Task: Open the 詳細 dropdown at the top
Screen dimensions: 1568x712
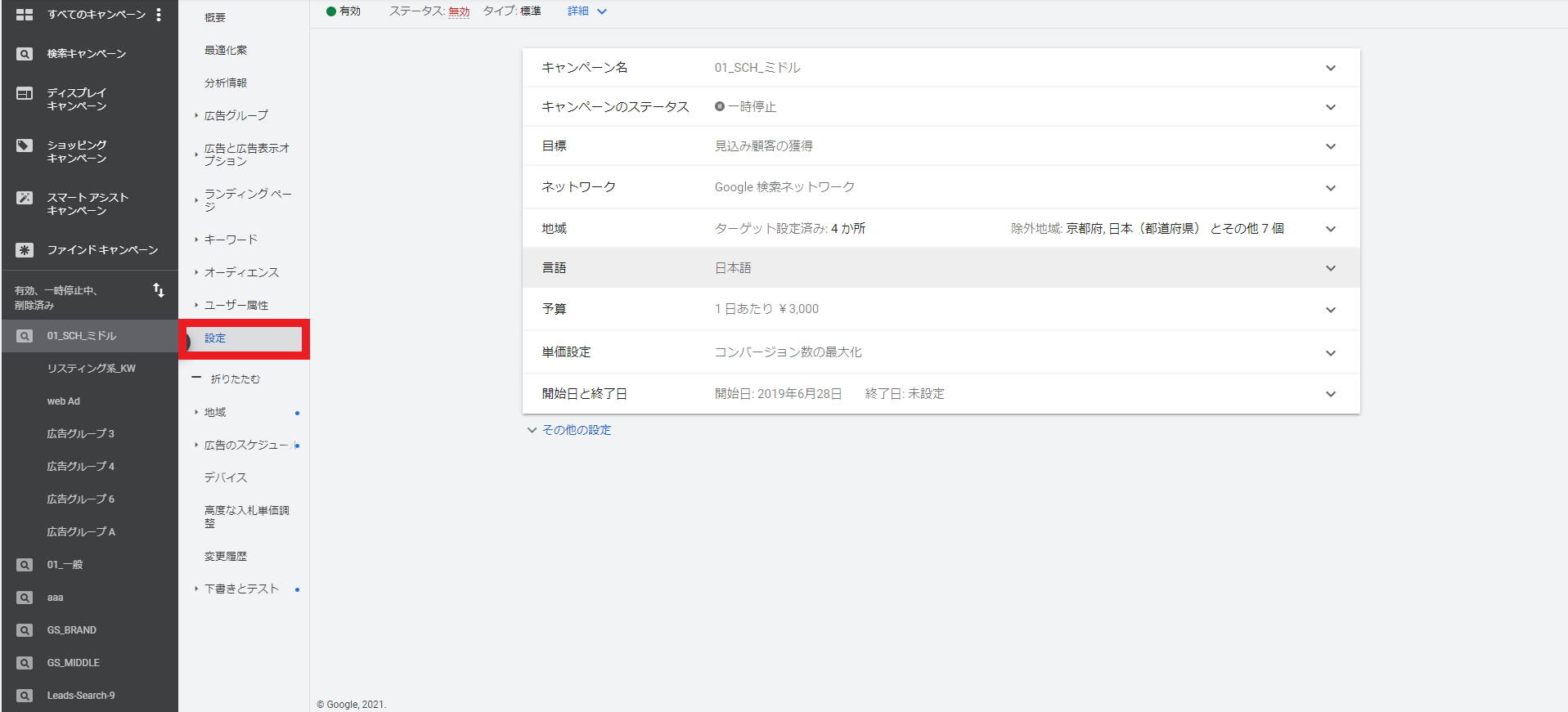Action: click(587, 11)
